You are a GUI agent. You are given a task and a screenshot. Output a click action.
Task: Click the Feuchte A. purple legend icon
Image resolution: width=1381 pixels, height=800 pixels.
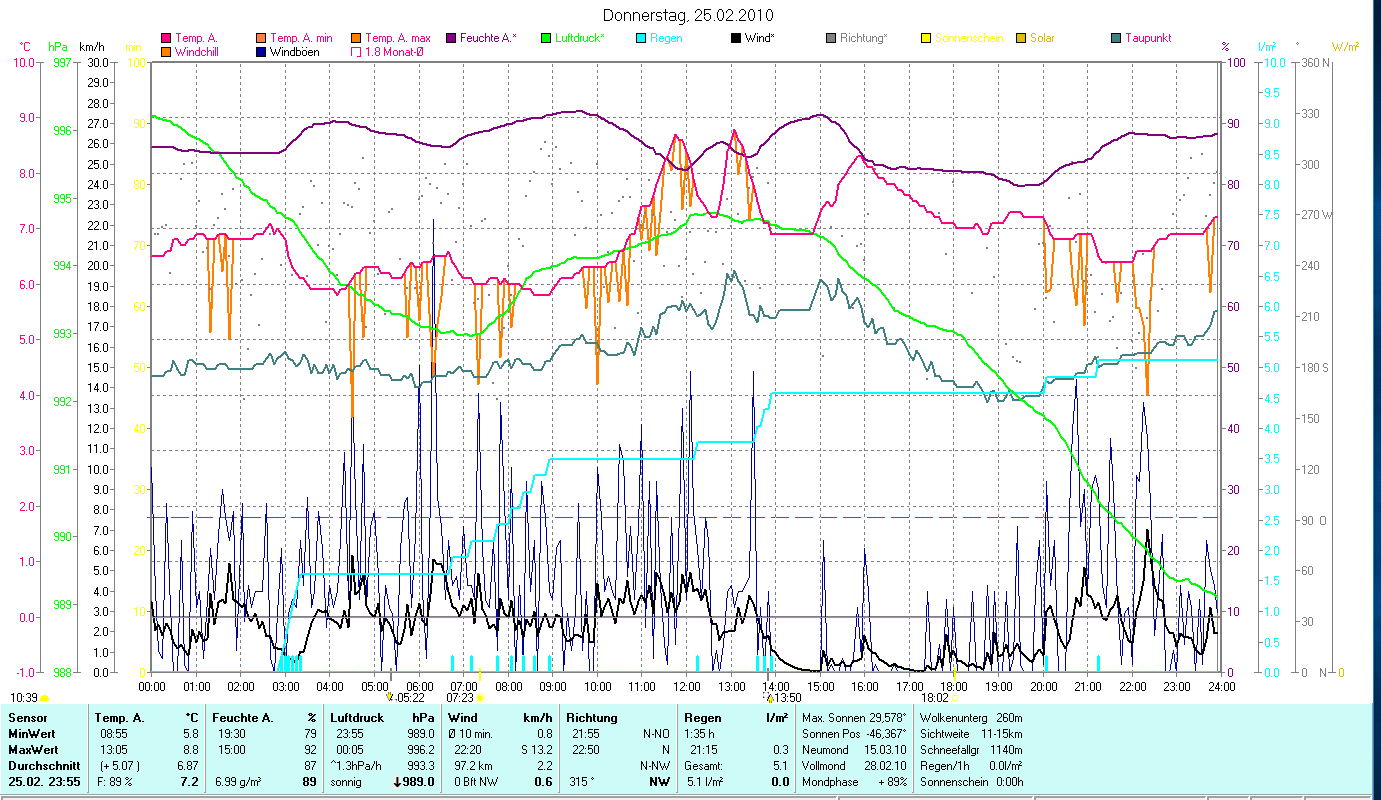pyautogui.click(x=451, y=39)
